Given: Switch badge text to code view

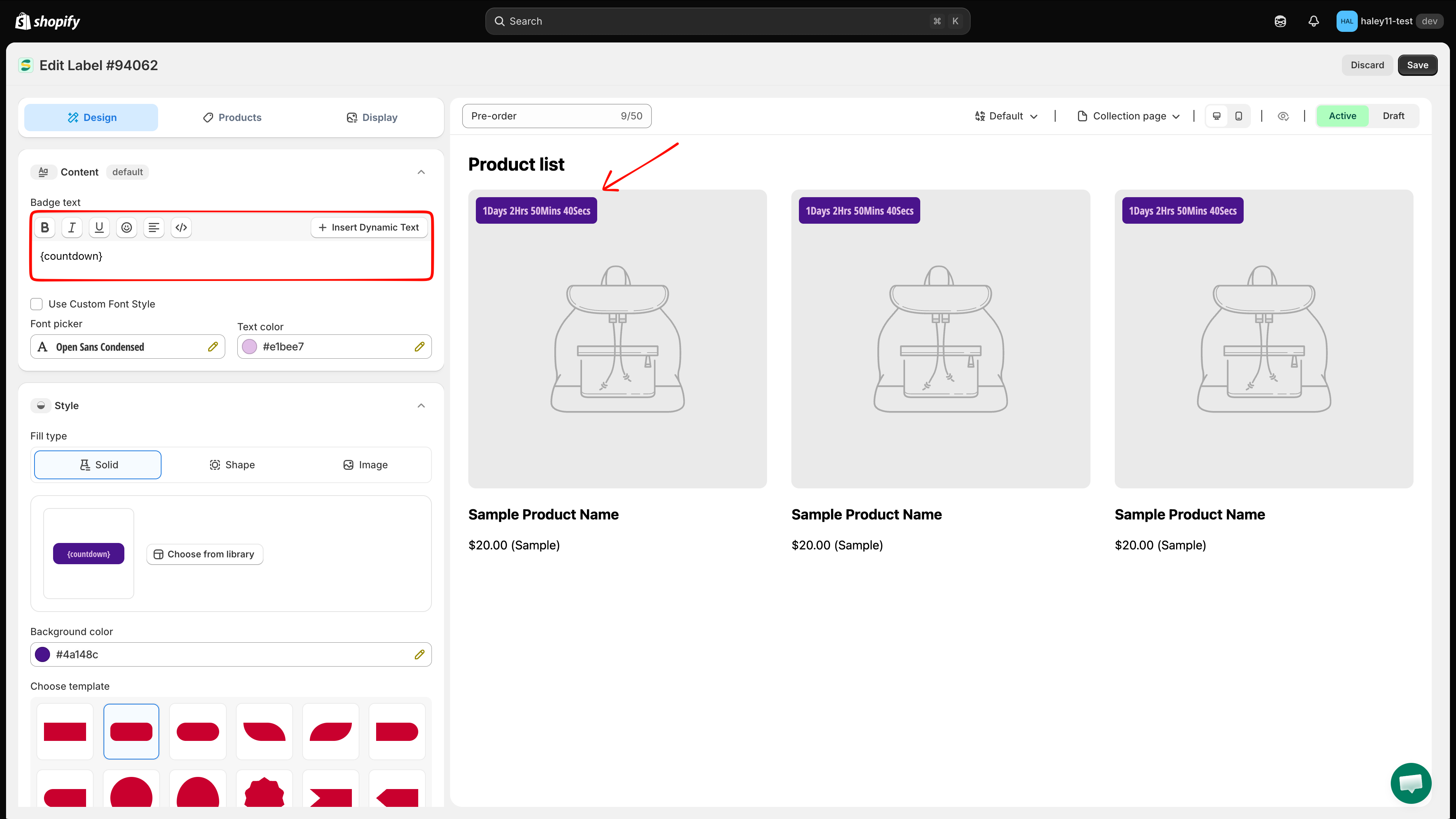Looking at the screenshot, I should [181, 227].
